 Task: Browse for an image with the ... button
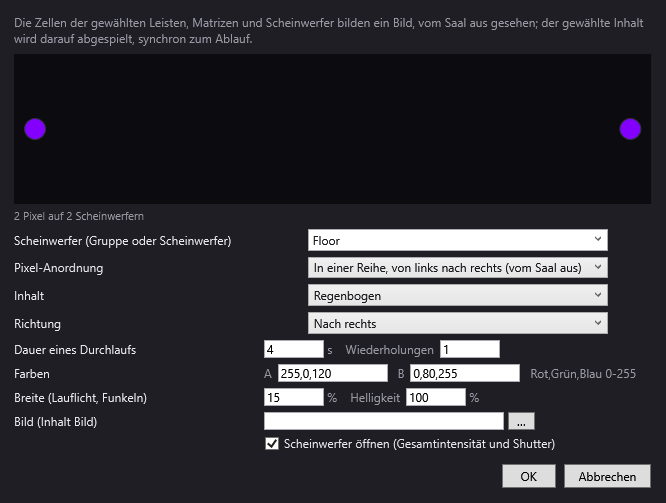tap(521, 421)
